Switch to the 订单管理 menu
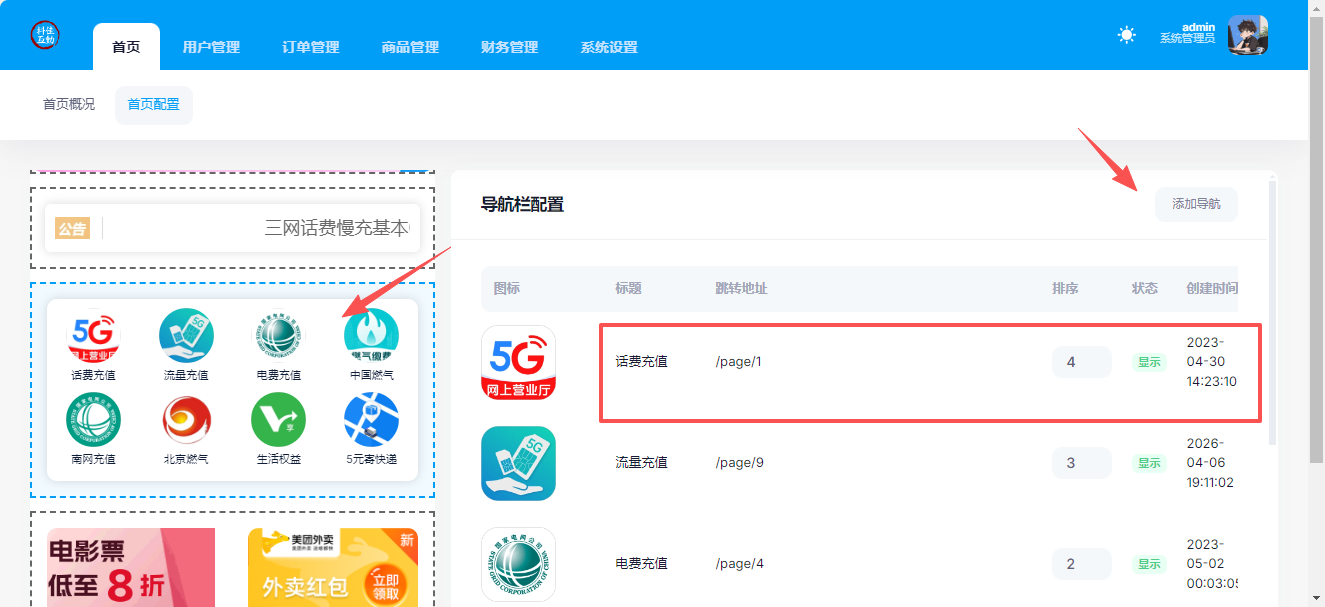This screenshot has width=1325, height=607. [x=310, y=46]
